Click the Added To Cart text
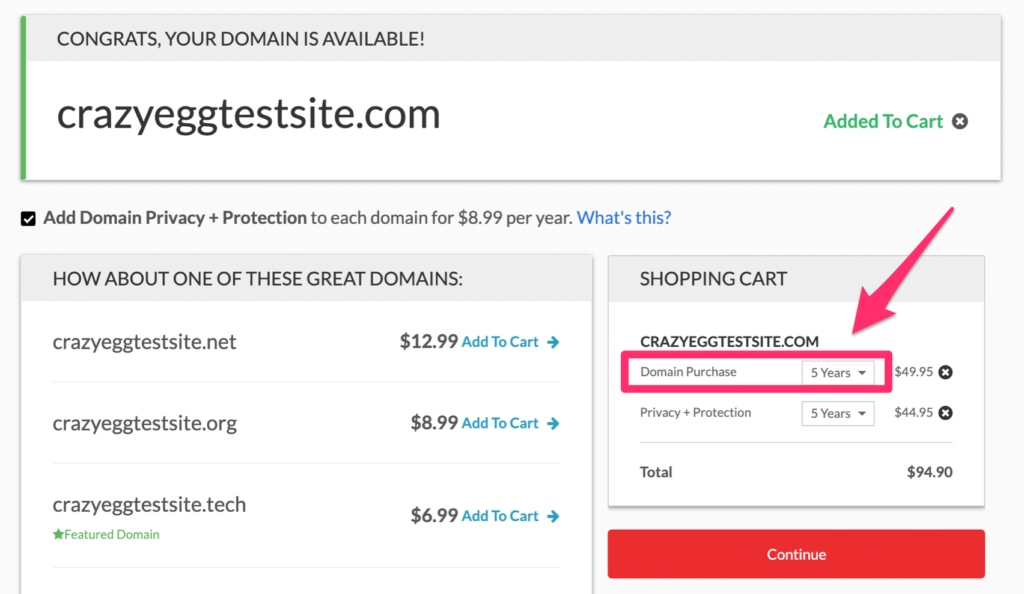Image resolution: width=1024 pixels, height=594 pixels. 883,121
